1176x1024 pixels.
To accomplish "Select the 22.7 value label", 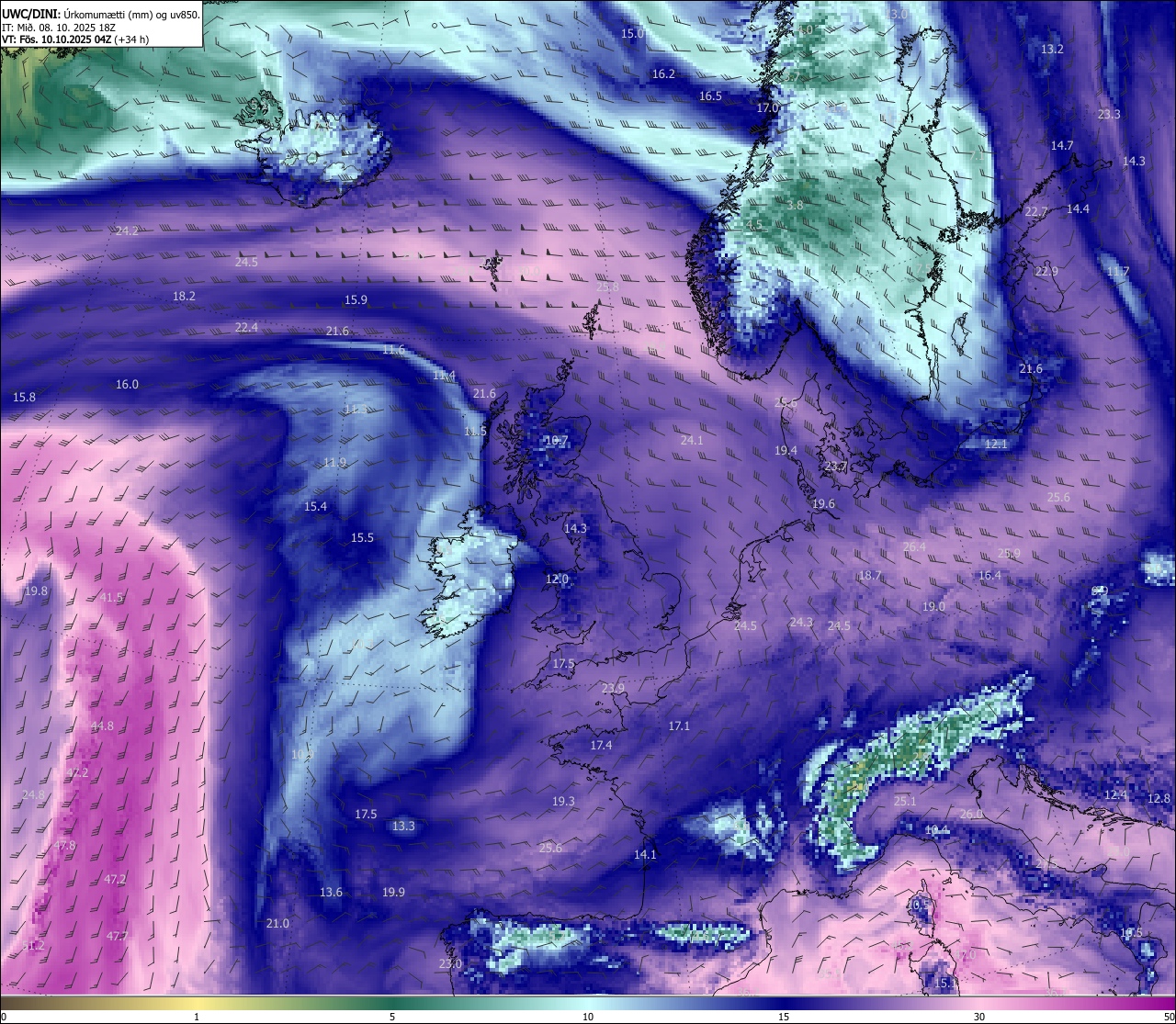I will click(1036, 211).
